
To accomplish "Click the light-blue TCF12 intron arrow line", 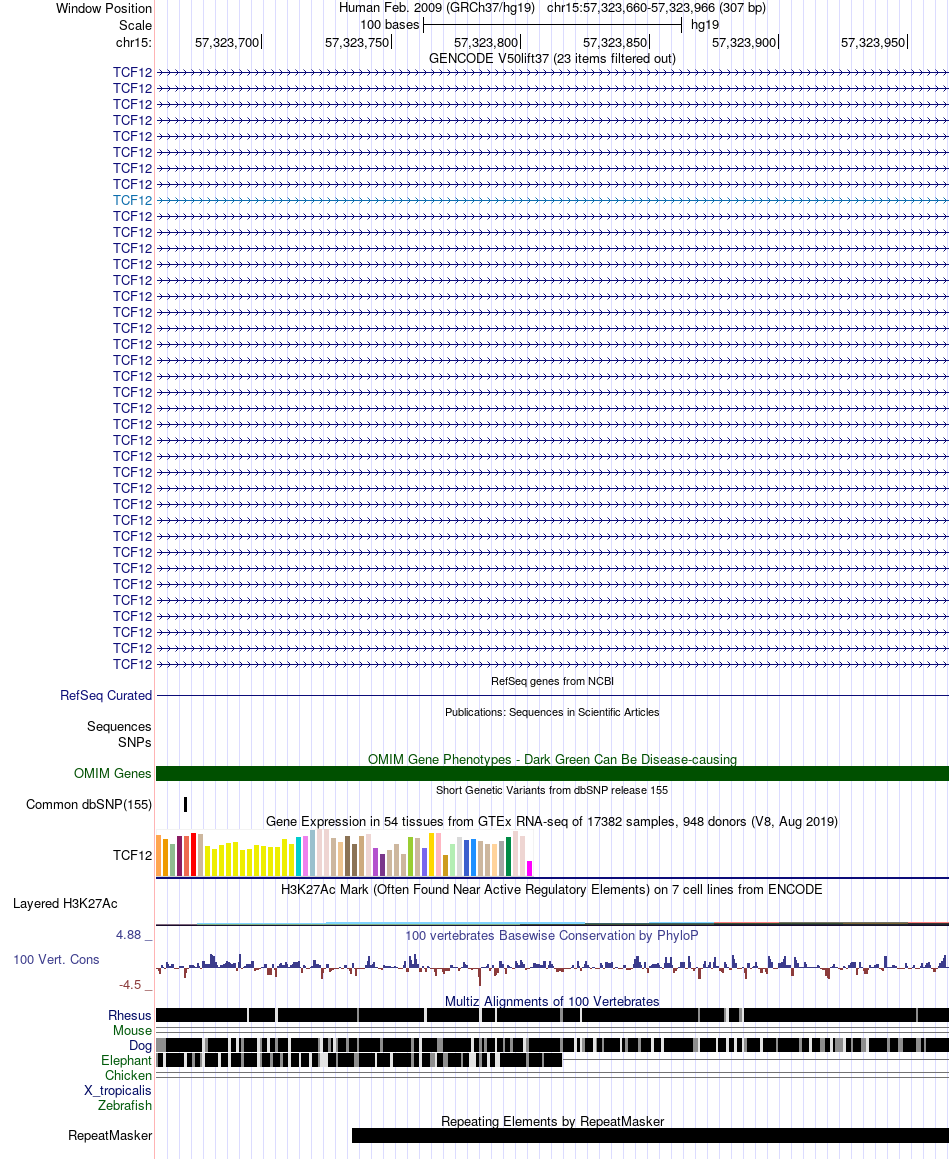I will [x=552, y=200].
